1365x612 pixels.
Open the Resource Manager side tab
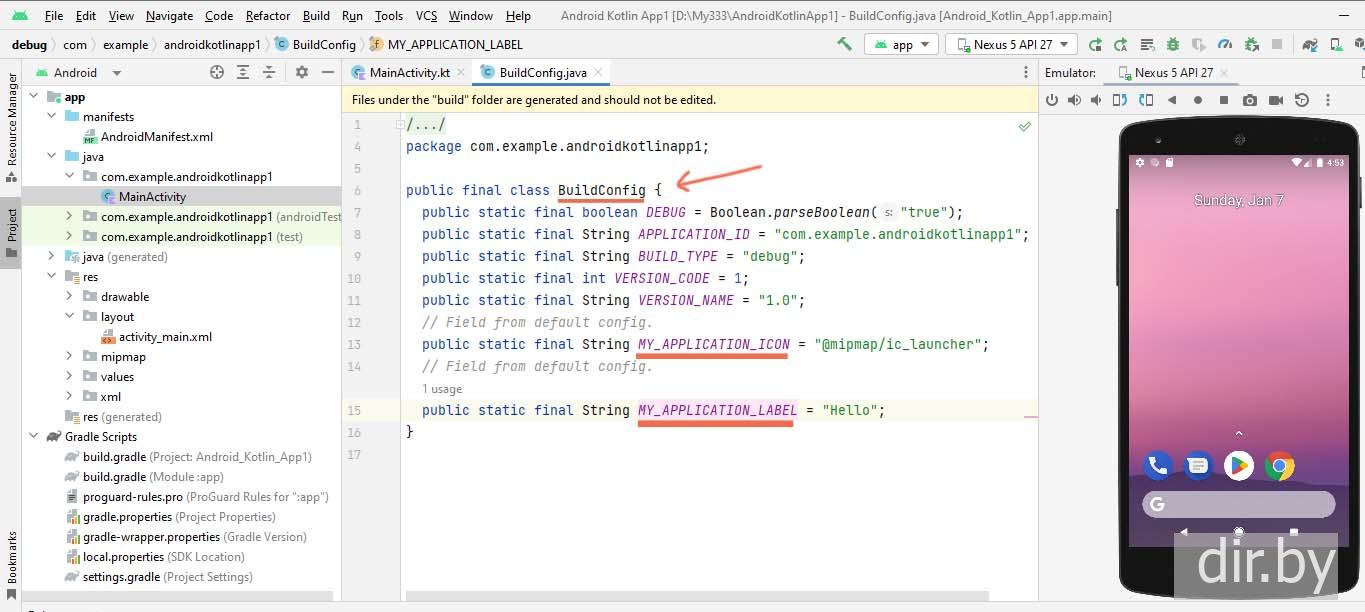point(12,120)
